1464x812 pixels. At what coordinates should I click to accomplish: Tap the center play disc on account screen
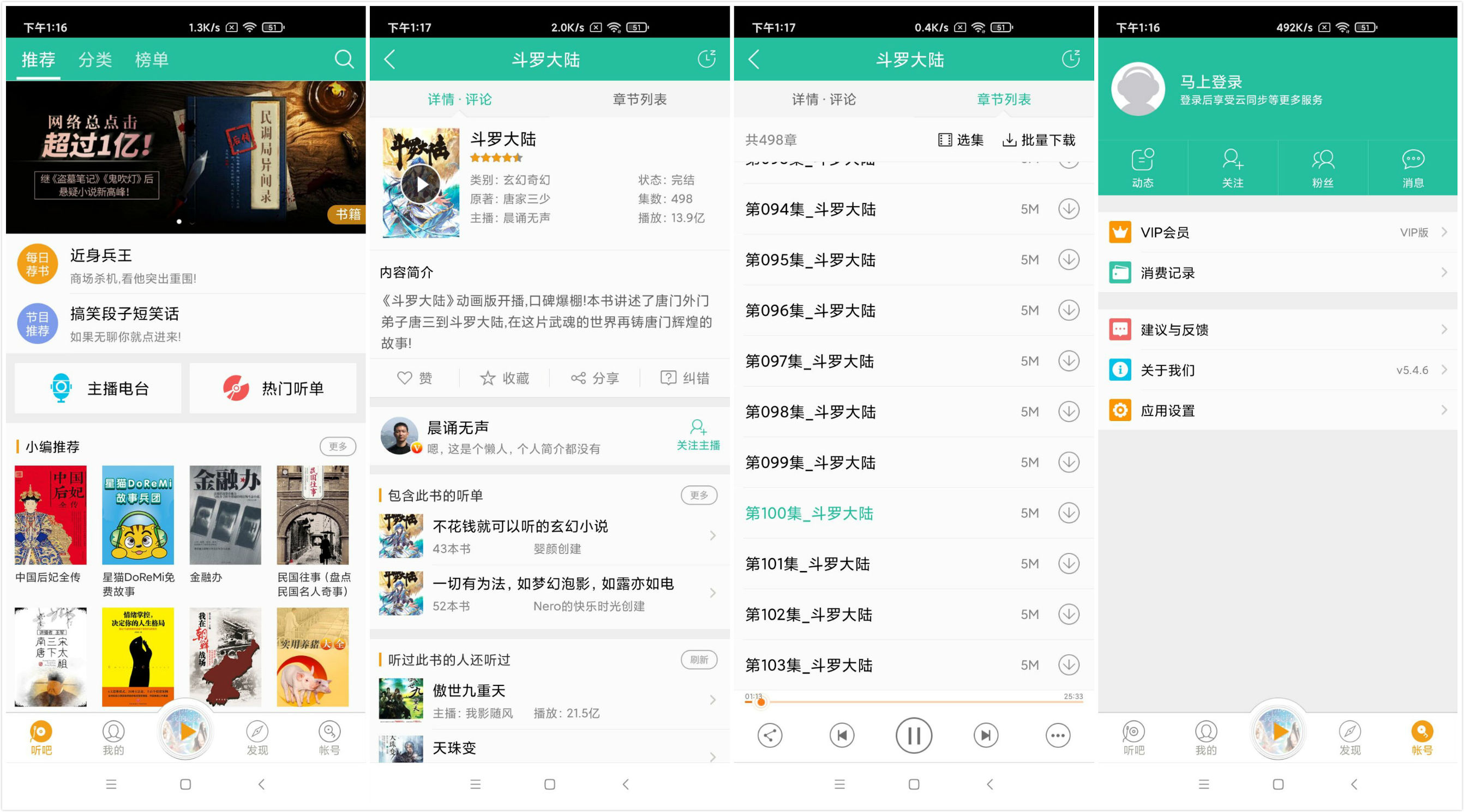1277,731
